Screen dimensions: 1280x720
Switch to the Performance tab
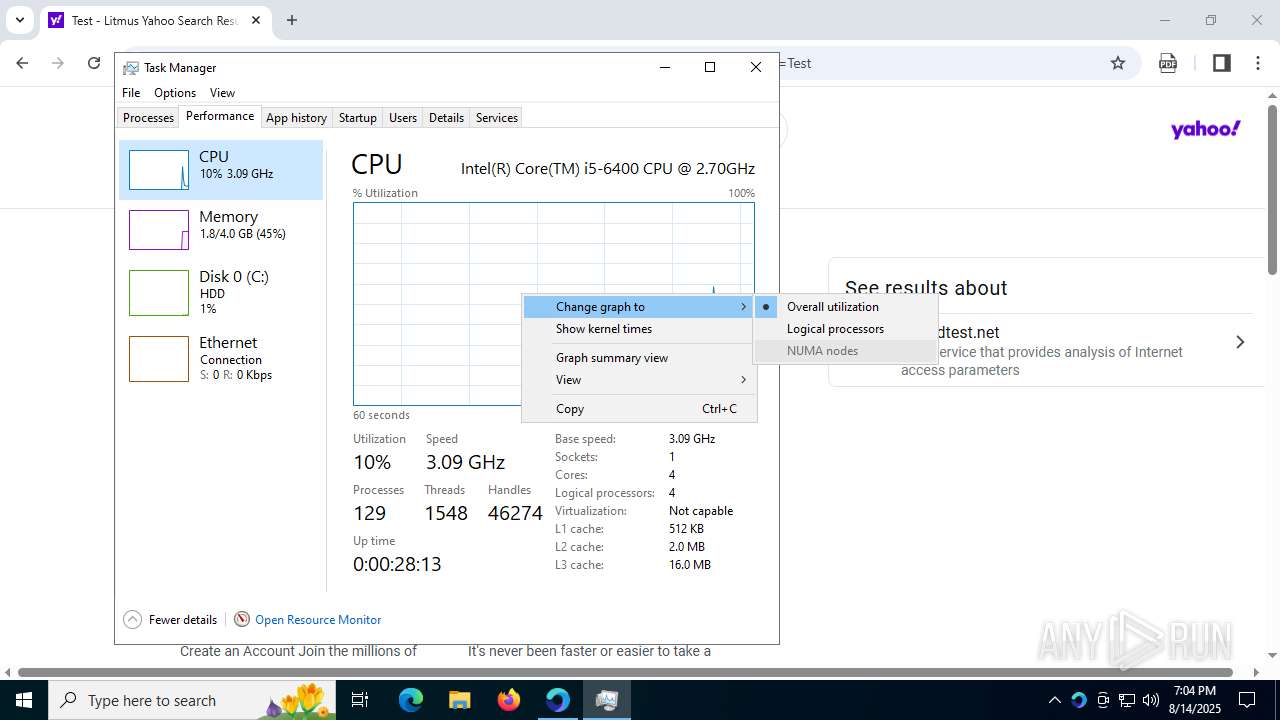220,116
